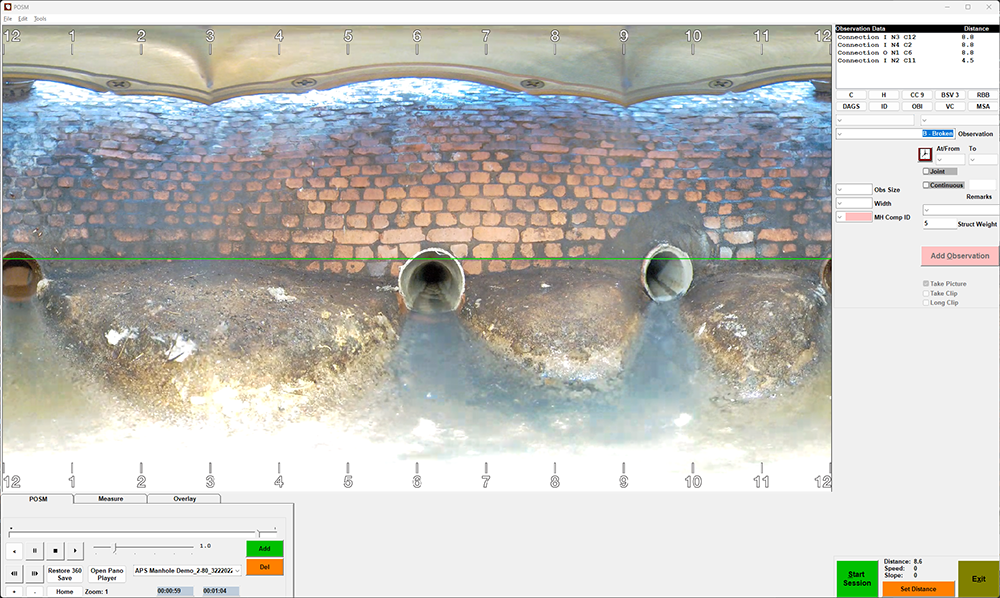The image size is (1000, 598).
Task: Enable the Take Clip checkbox
Action: click(926, 293)
